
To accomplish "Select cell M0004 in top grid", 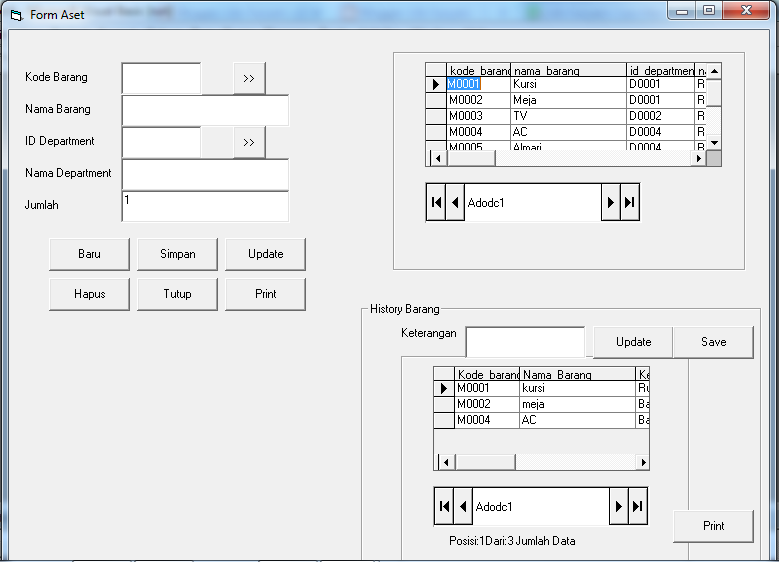I will click(x=478, y=132).
